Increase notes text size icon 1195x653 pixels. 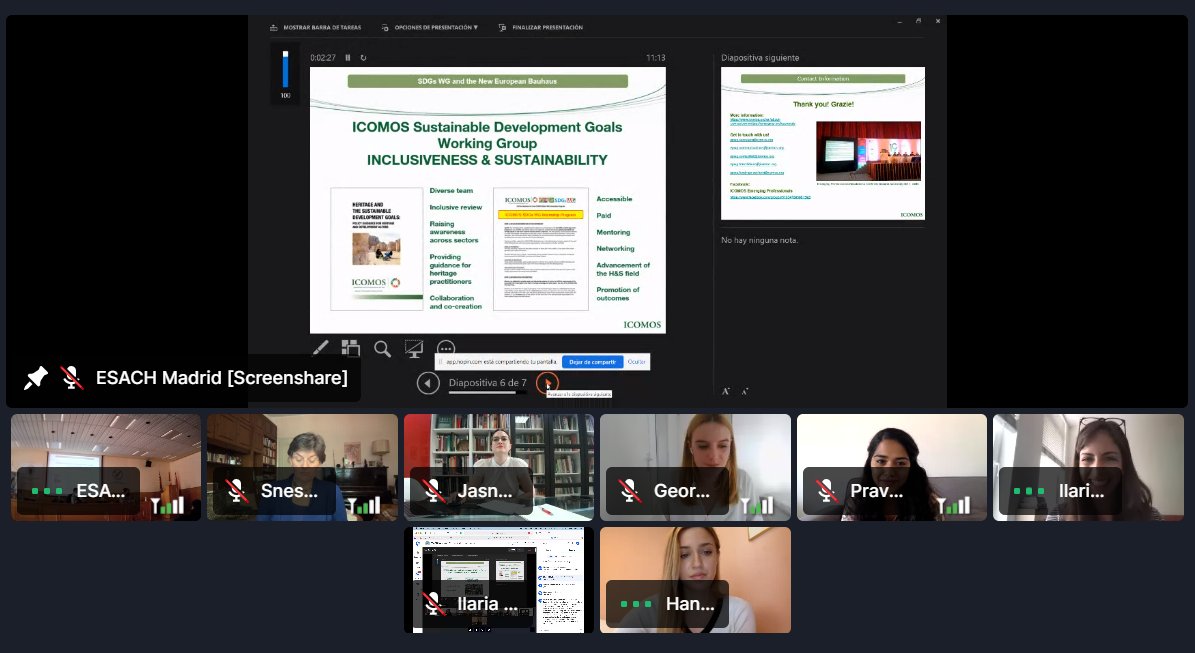[726, 391]
